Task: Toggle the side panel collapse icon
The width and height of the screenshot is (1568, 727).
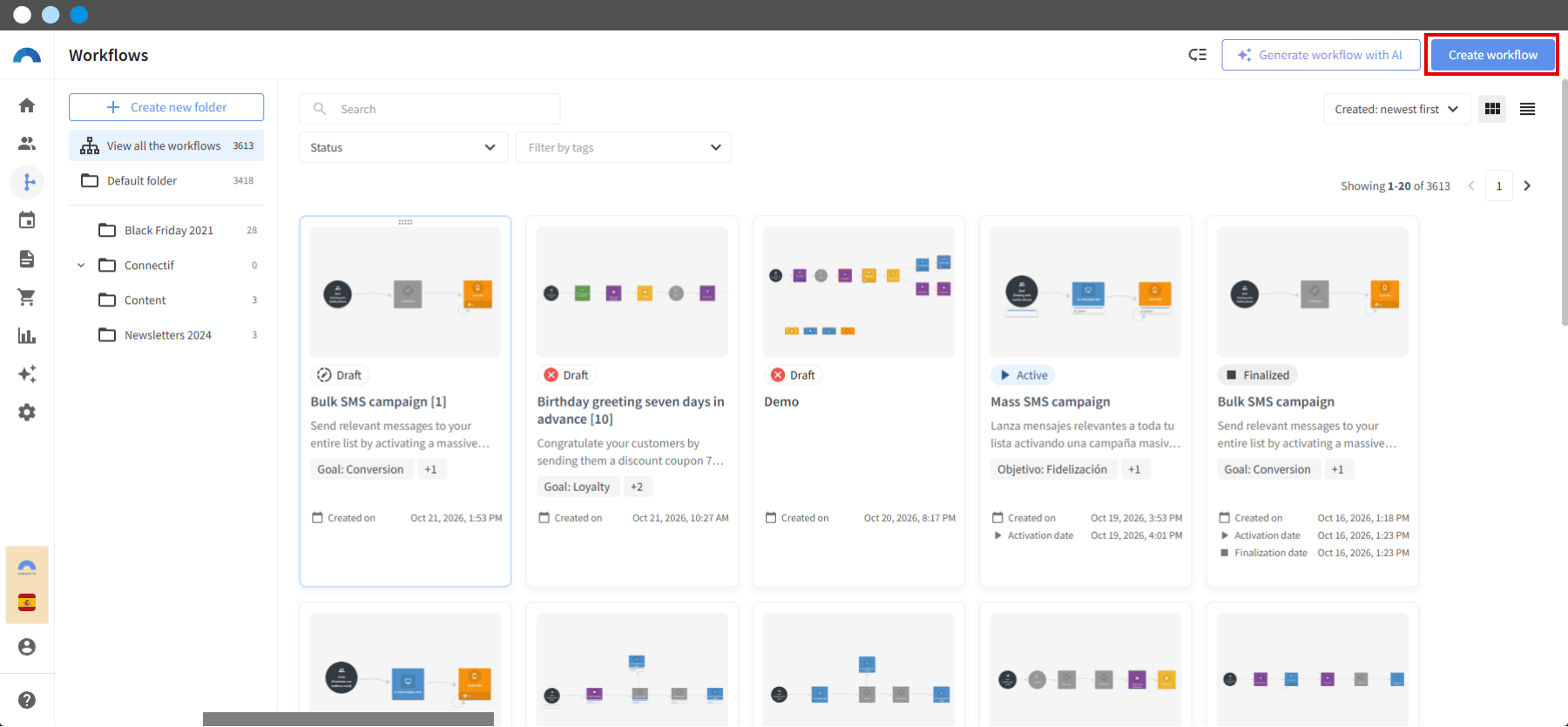Action: point(1198,55)
